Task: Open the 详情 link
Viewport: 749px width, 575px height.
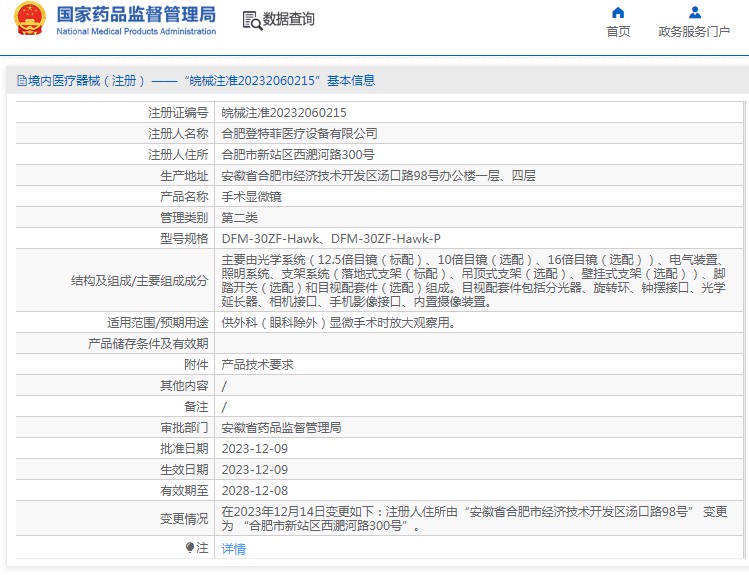Action: [x=233, y=549]
